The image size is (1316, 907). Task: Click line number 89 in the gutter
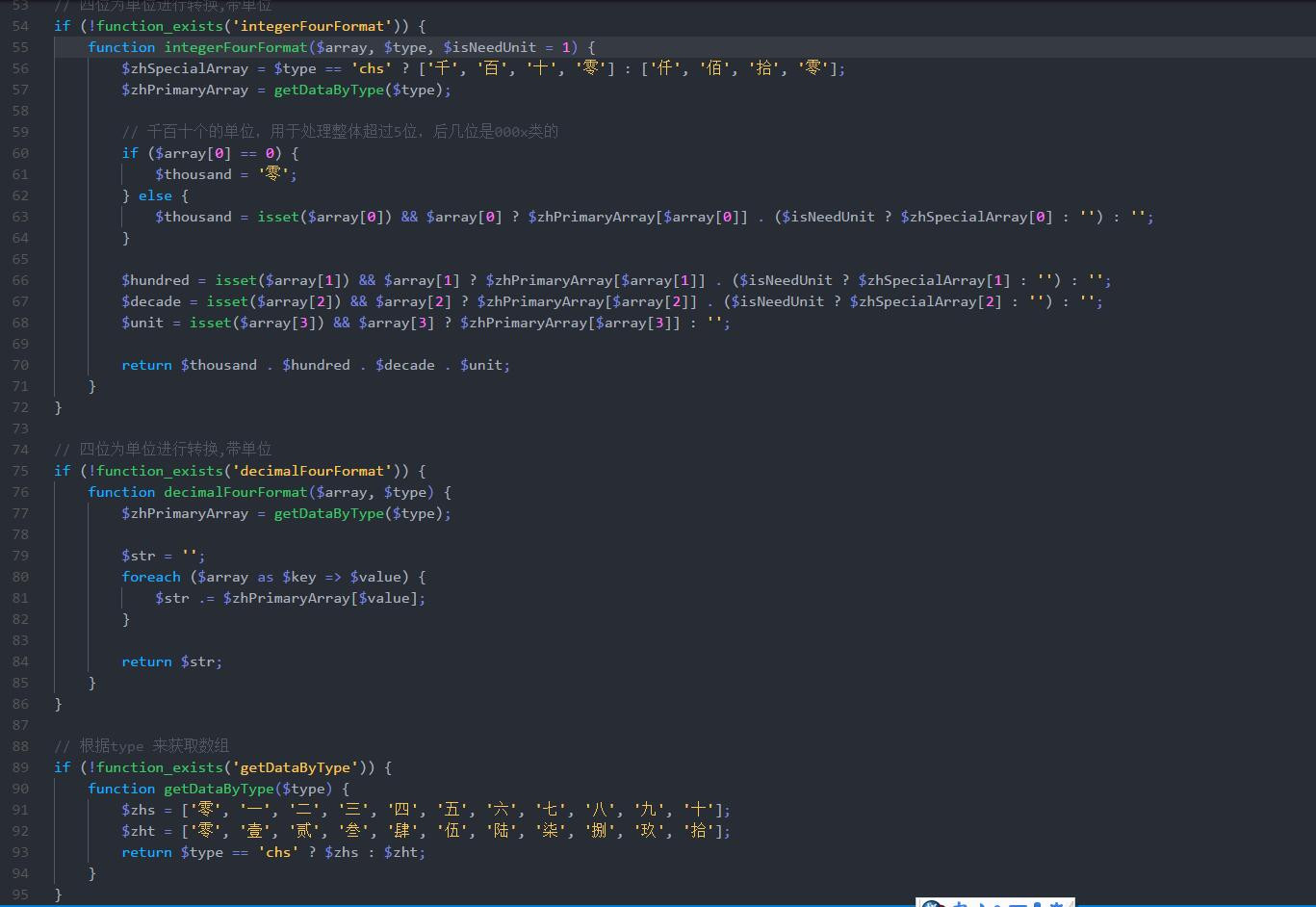tap(20, 767)
